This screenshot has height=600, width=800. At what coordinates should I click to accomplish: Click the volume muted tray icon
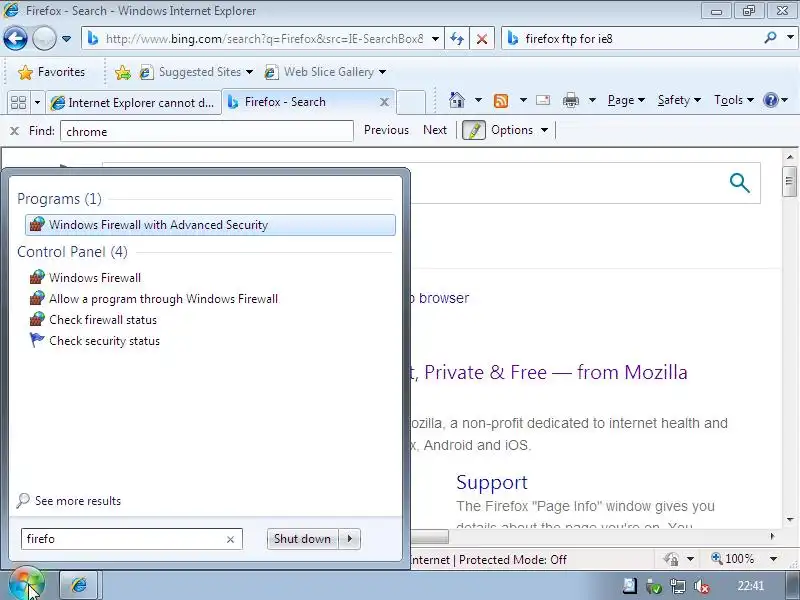point(702,586)
